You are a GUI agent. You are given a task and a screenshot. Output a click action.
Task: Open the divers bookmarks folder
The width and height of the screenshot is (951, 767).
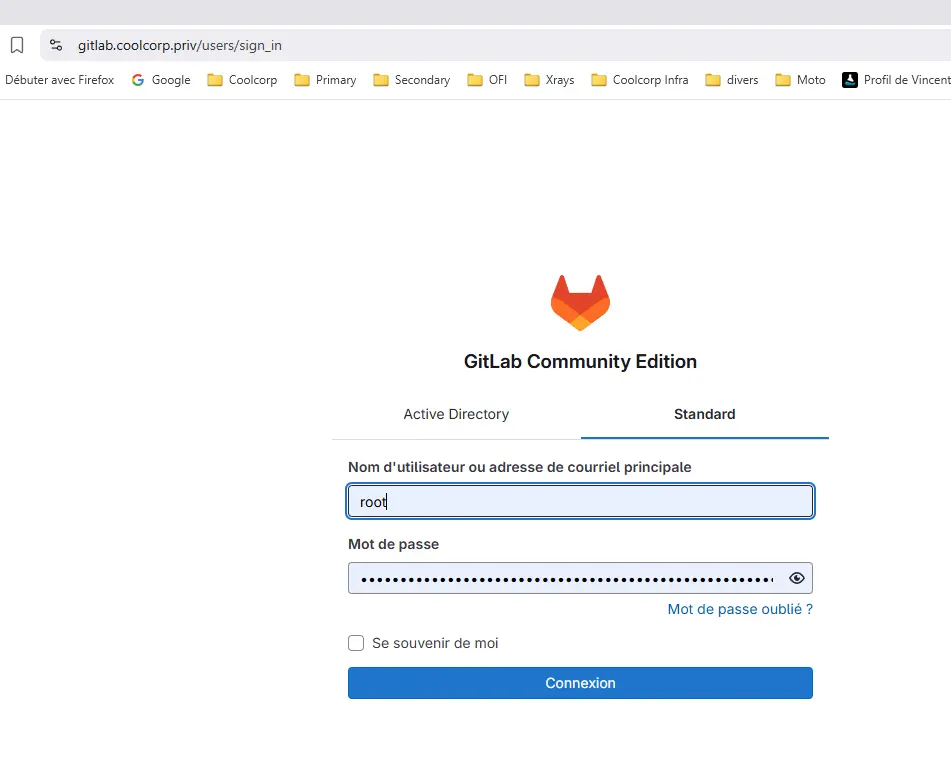731,80
